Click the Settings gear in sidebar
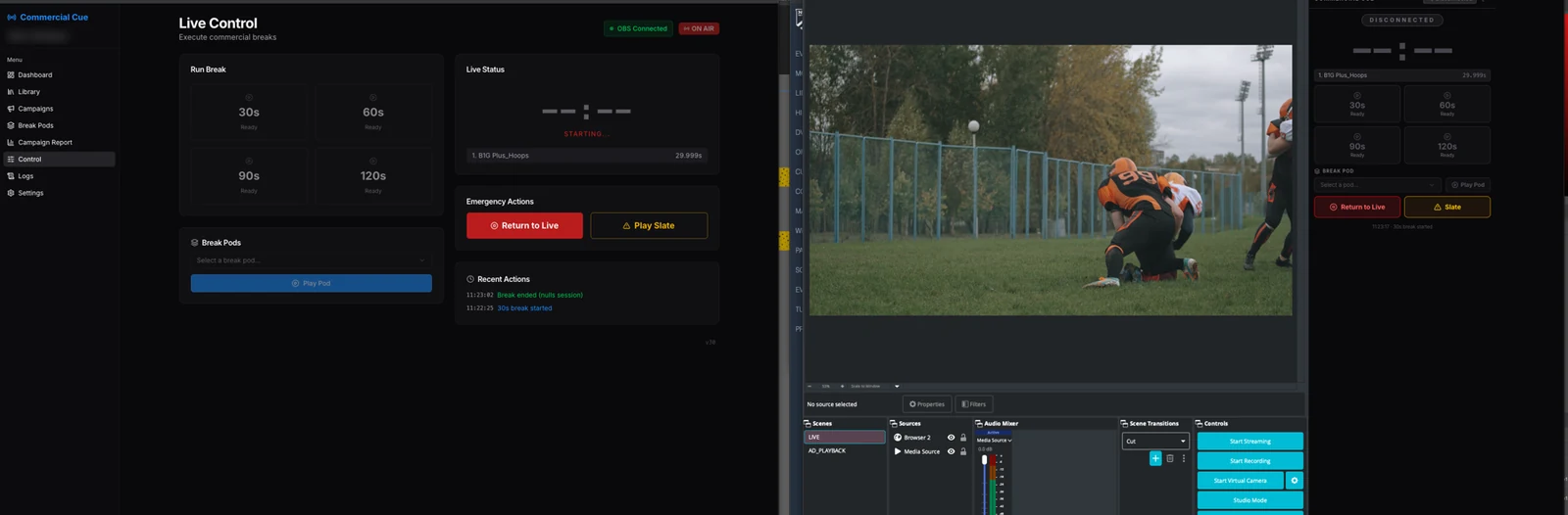The width and height of the screenshot is (1568, 515). (x=11, y=193)
